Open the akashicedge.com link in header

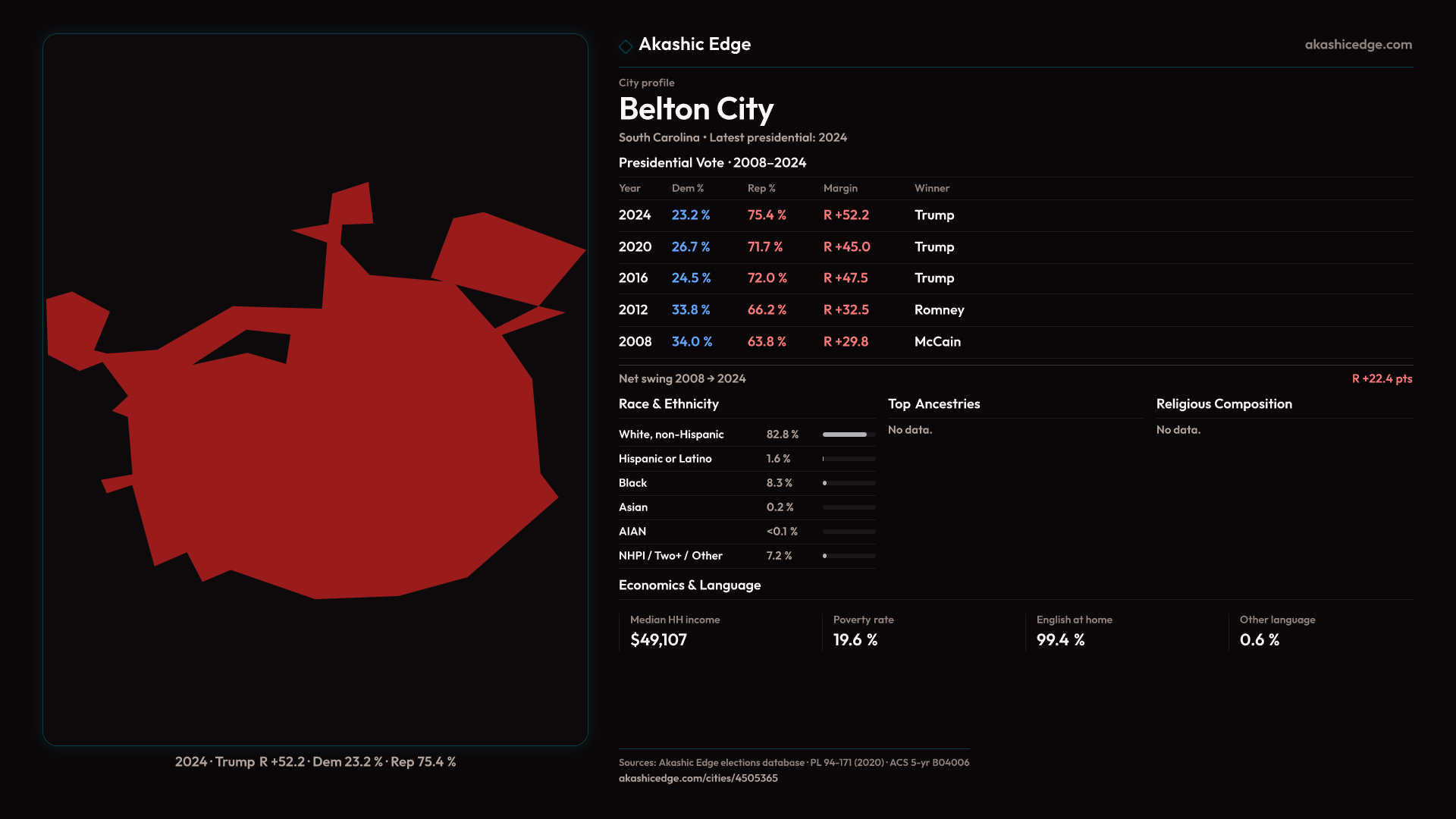click(1357, 45)
